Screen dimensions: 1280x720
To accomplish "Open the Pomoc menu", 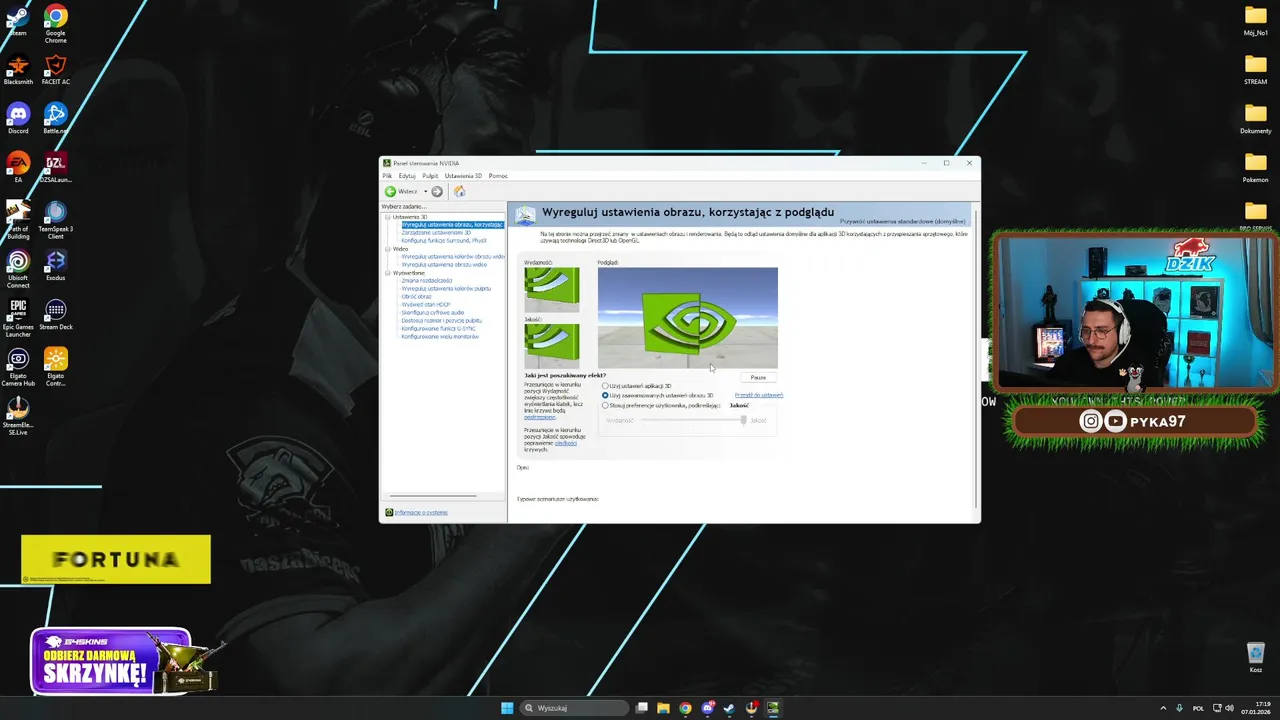I will (498, 176).
